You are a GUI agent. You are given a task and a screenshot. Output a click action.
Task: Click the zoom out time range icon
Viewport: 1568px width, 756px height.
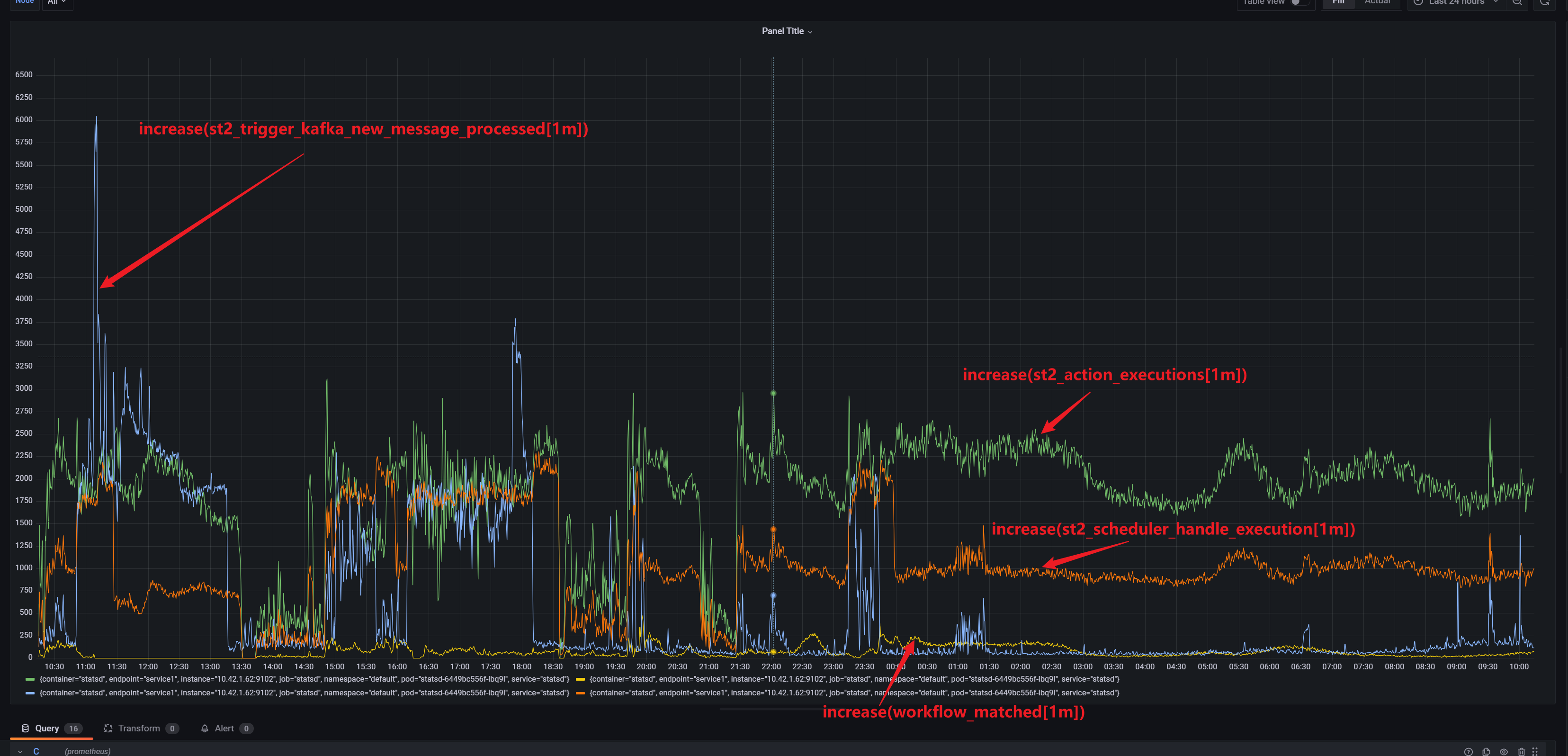coord(1517,2)
